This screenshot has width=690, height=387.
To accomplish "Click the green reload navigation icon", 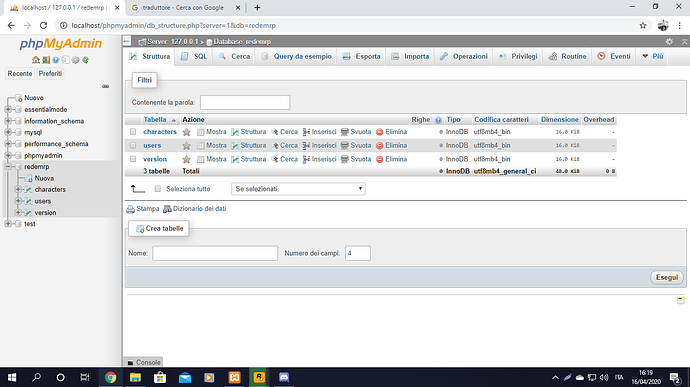I will coord(85,60).
